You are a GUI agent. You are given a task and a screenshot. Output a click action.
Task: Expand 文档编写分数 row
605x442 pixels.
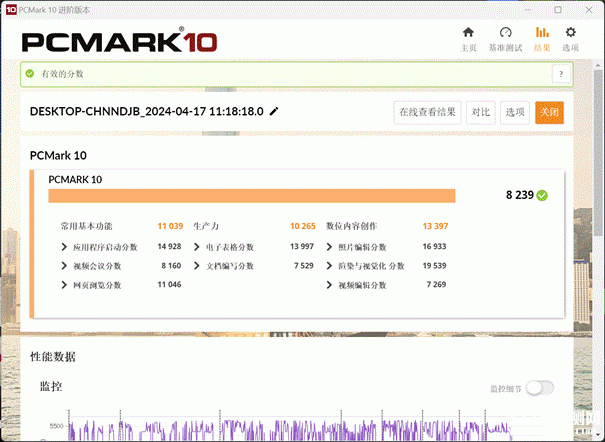click(197, 266)
